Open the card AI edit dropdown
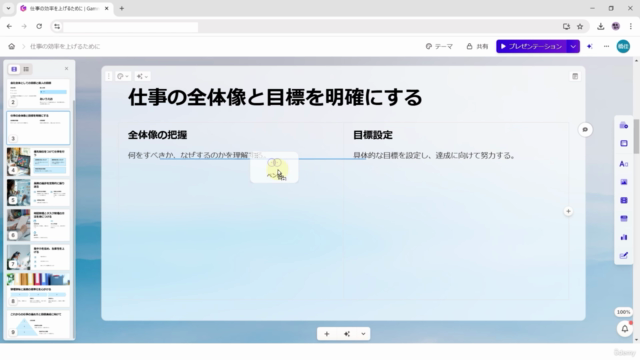 pyautogui.click(x=142, y=76)
